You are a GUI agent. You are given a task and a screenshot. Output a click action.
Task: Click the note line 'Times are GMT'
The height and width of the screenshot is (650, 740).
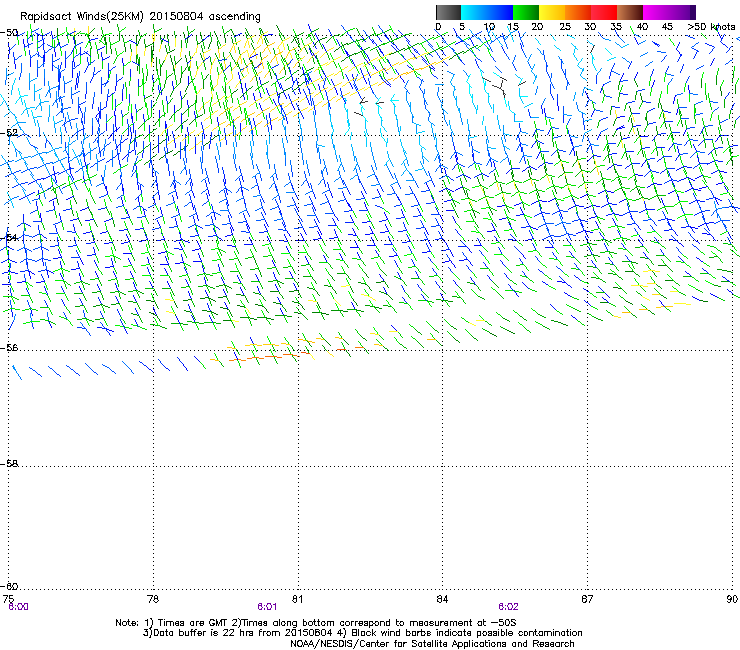coord(192,623)
